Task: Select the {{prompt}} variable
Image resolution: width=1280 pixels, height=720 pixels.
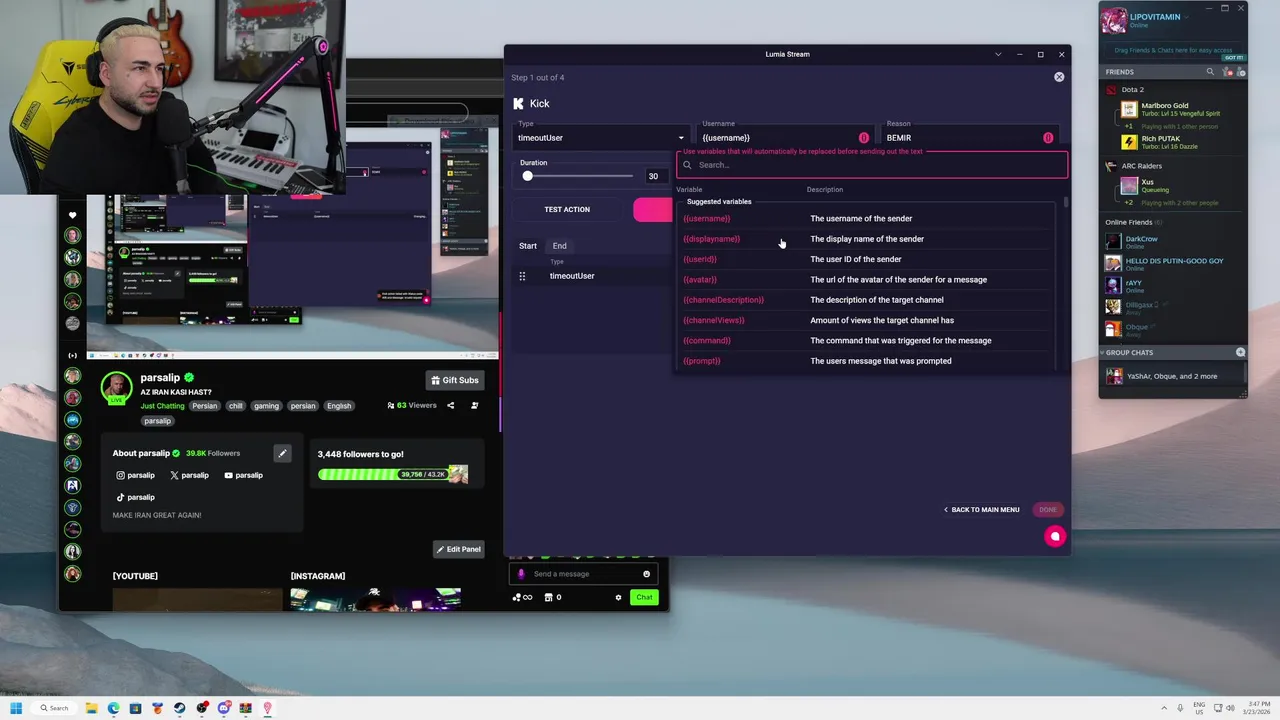Action: [702, 361]
